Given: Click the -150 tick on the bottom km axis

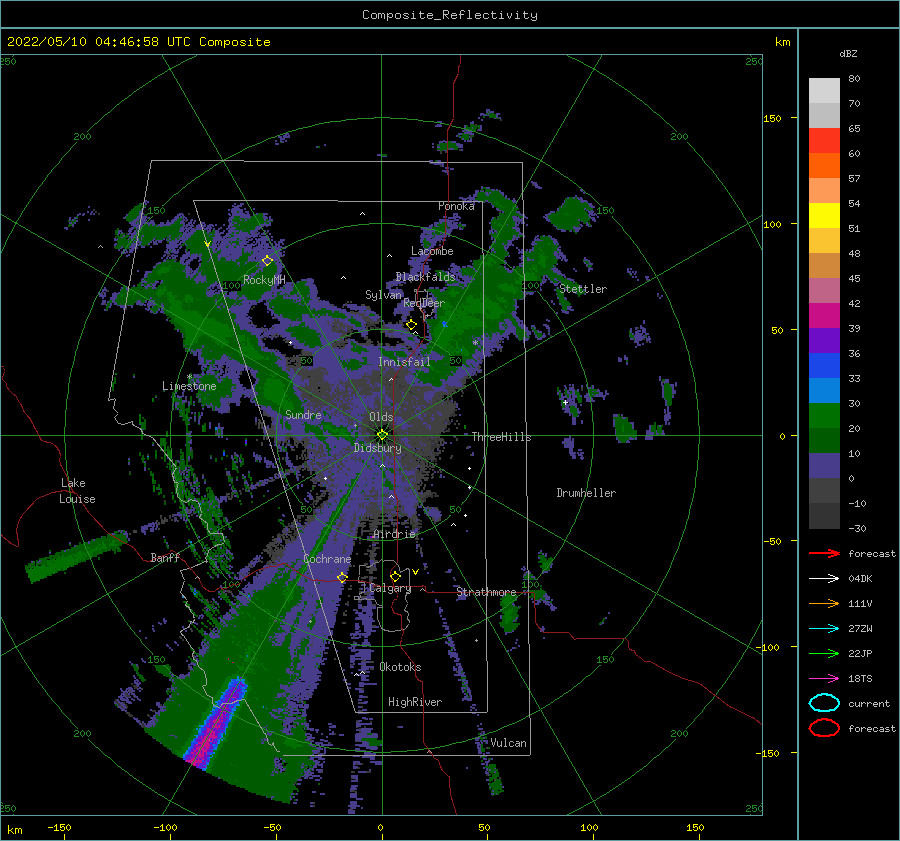Looking at the screenshot, I should 60,827.
